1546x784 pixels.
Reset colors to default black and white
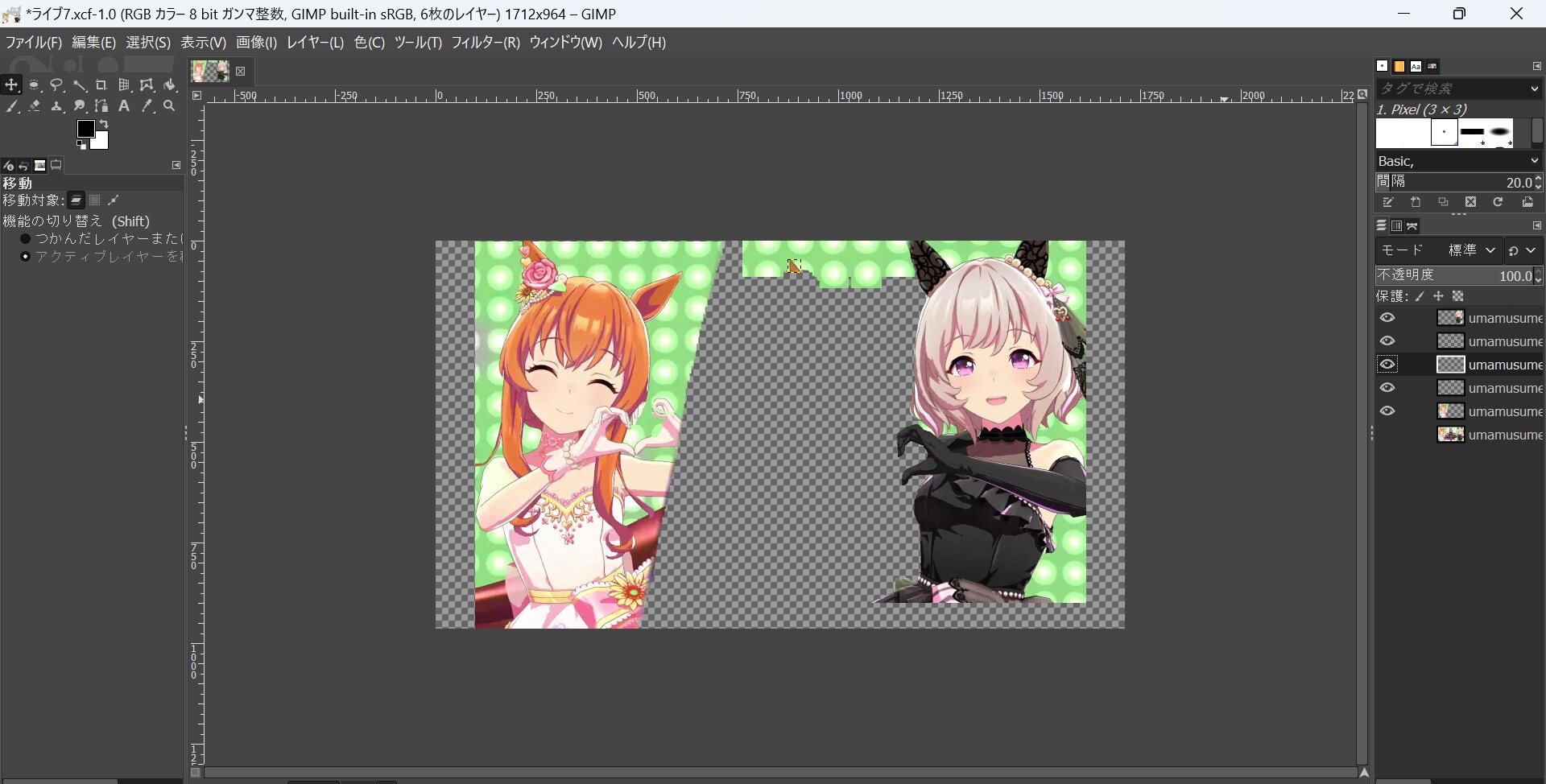81,145
